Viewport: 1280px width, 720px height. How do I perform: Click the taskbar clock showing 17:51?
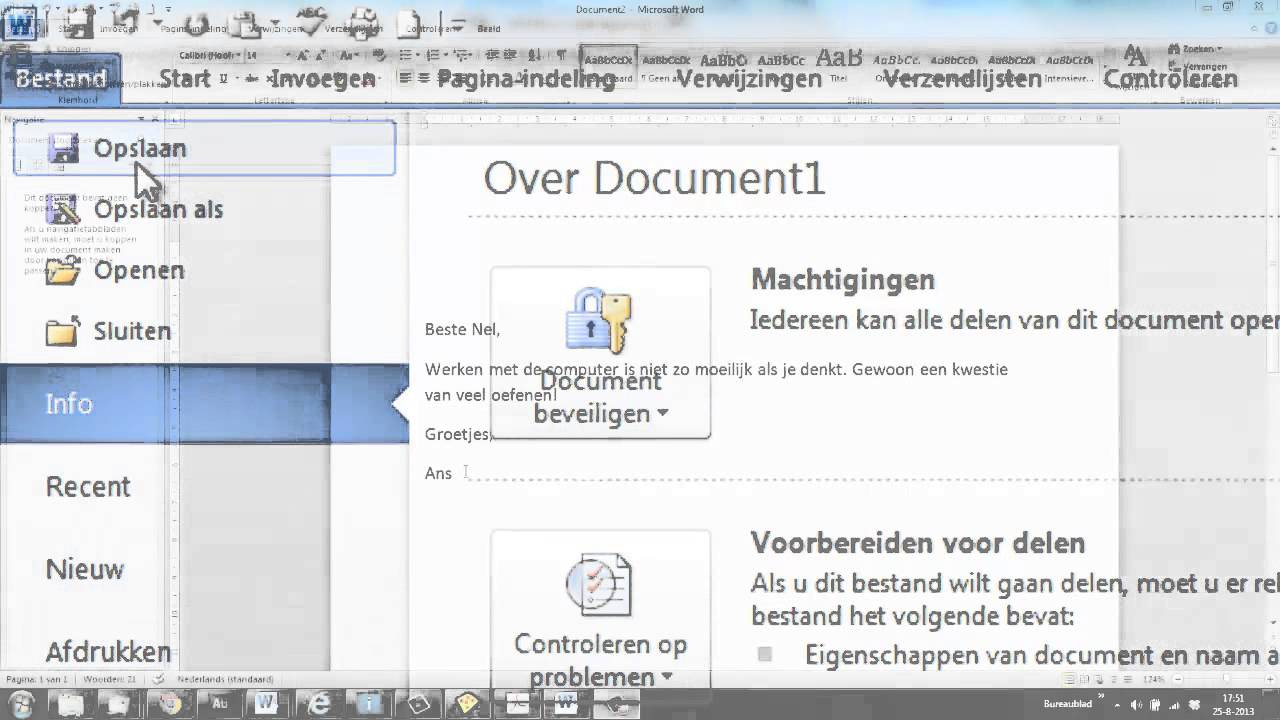(1233, 705)
